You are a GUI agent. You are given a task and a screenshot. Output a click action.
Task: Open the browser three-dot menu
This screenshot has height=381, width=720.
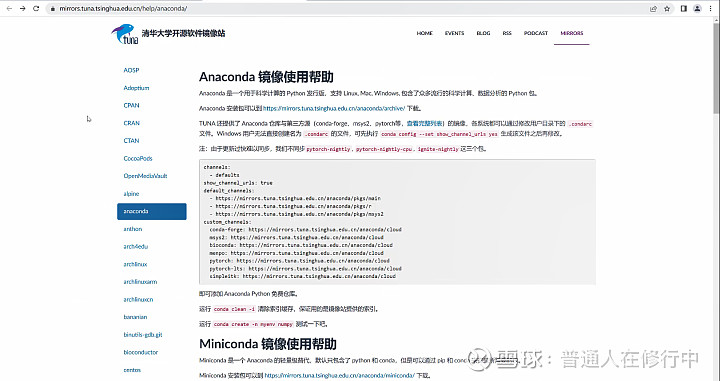point(711,9)
